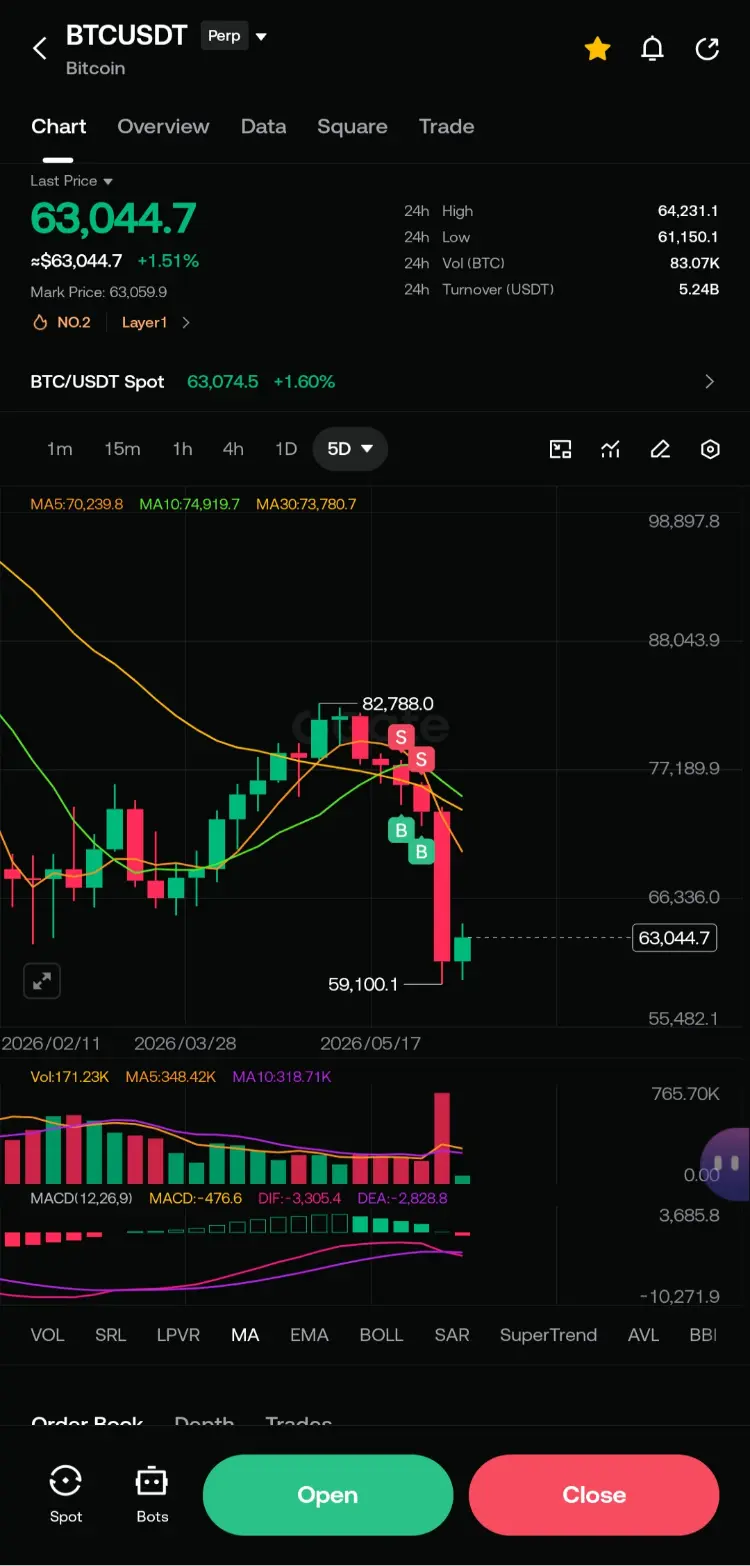Screen dimensions: 750x1566
Task: Tap the MA10:74,919.7 indicator value
Action: point(189,504)
